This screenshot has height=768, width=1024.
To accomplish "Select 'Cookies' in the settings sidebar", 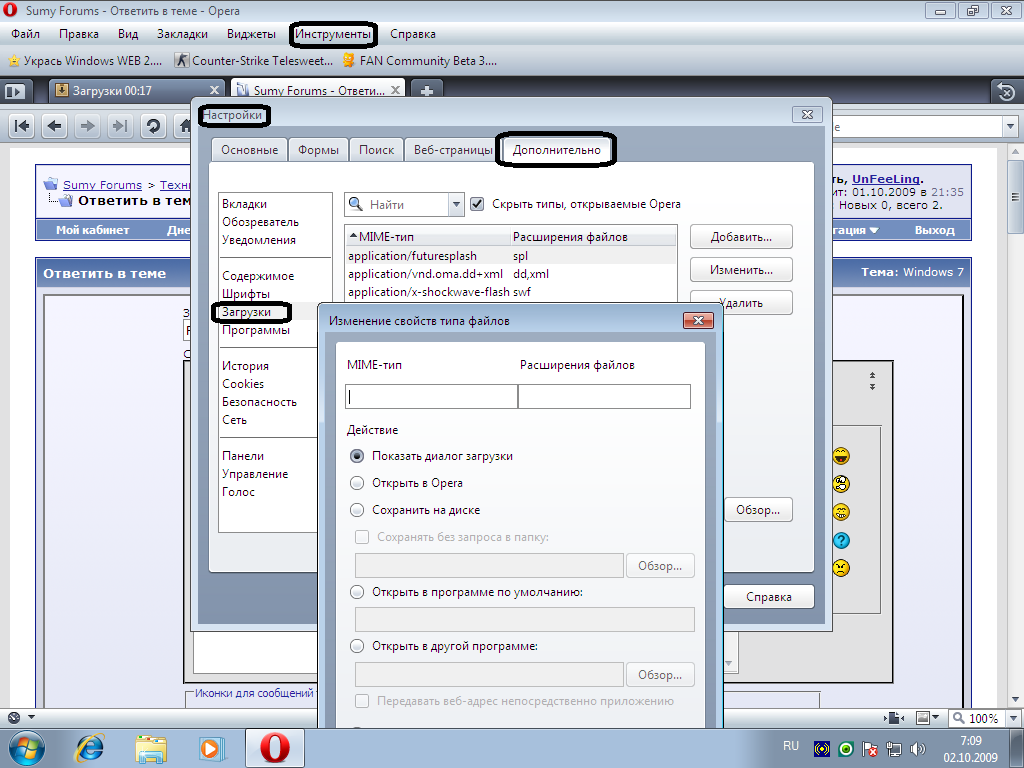I will click(x=243, y=384).
